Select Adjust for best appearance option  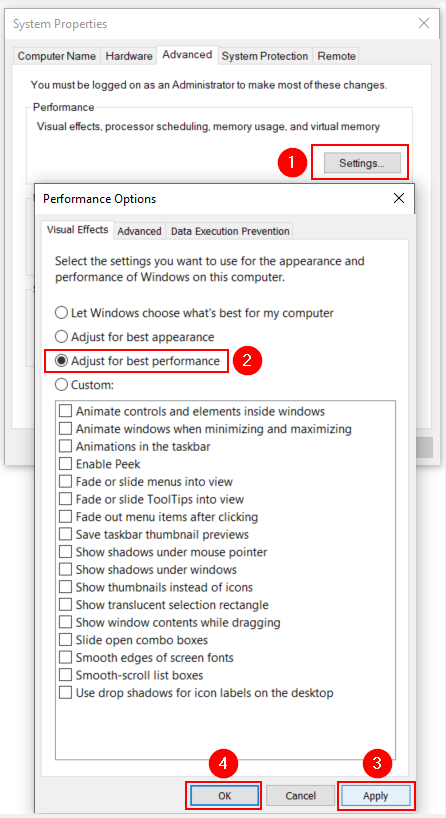pos(135,337)
